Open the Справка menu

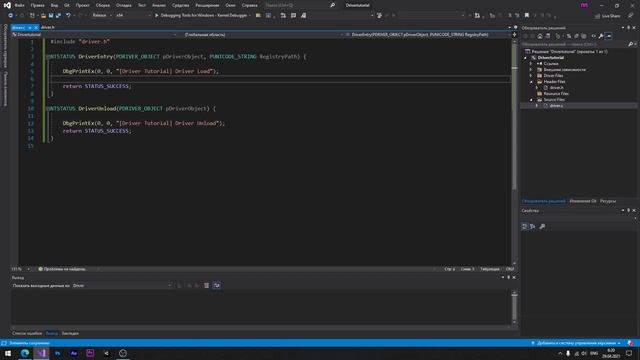[249, 5]
